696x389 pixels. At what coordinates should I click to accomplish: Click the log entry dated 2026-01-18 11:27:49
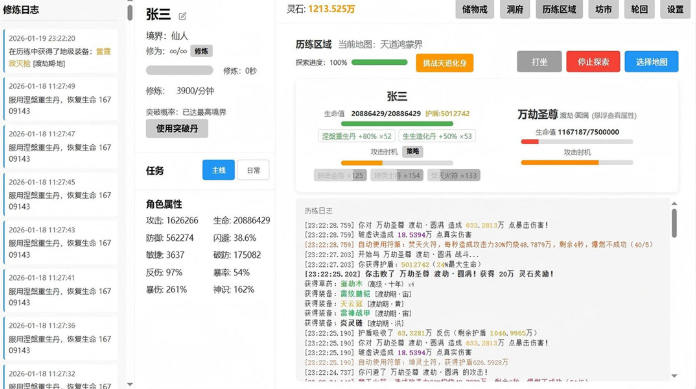[x=60, y=99]
